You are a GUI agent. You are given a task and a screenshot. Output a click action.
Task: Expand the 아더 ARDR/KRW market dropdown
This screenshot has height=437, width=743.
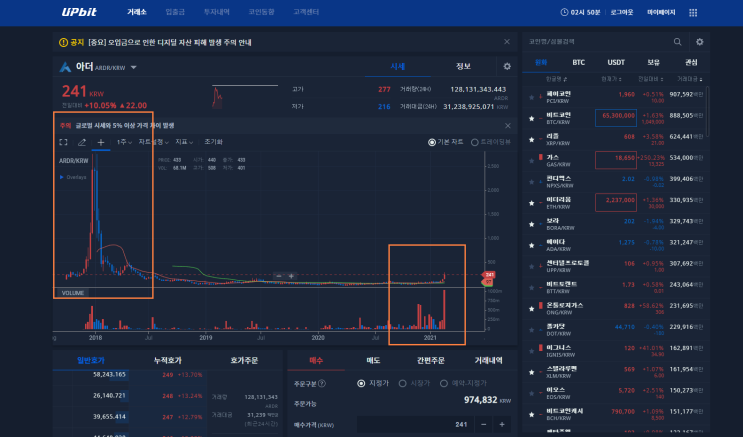[134, 67]
